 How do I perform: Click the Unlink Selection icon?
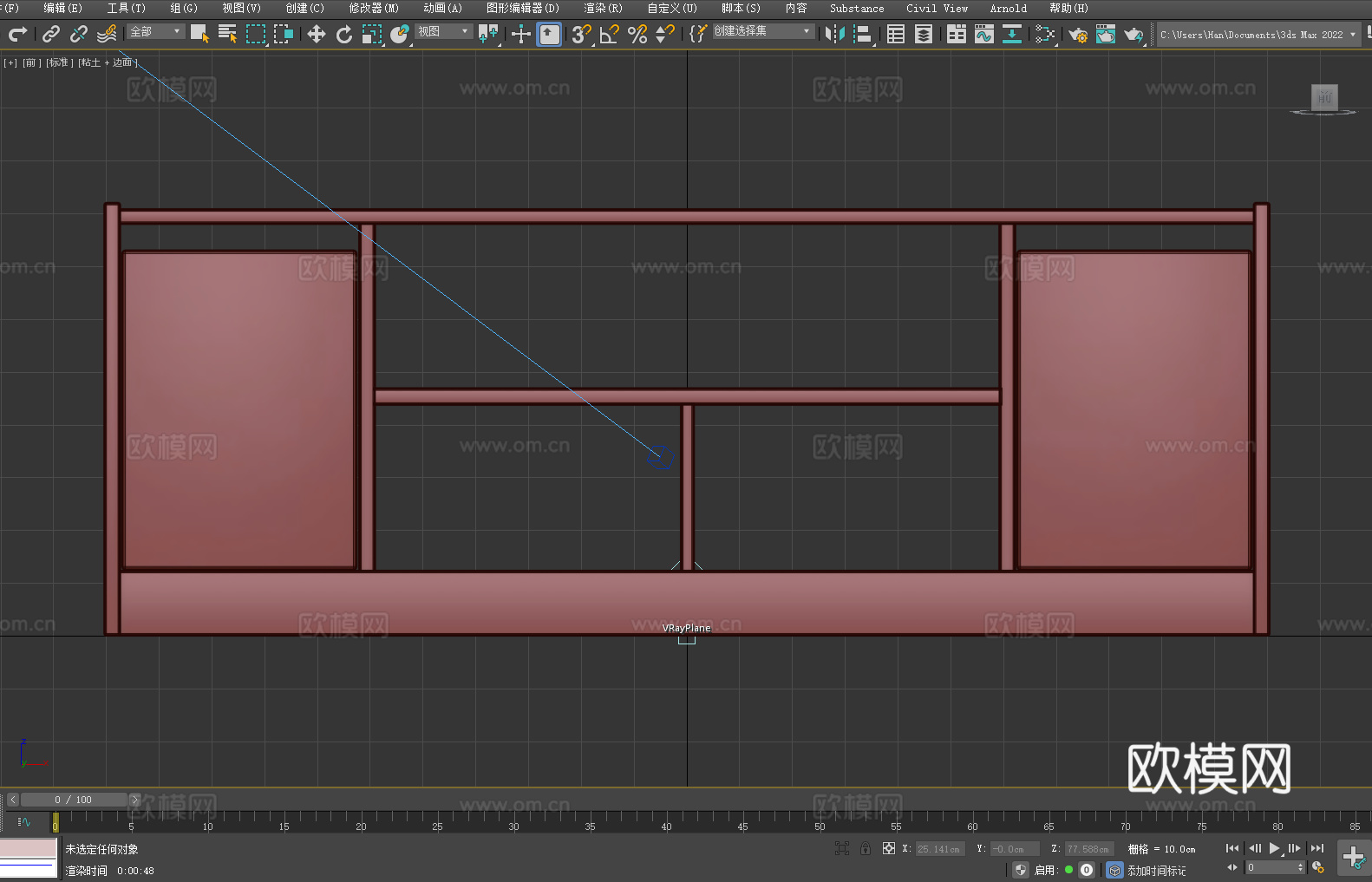[x=79, y=34]
